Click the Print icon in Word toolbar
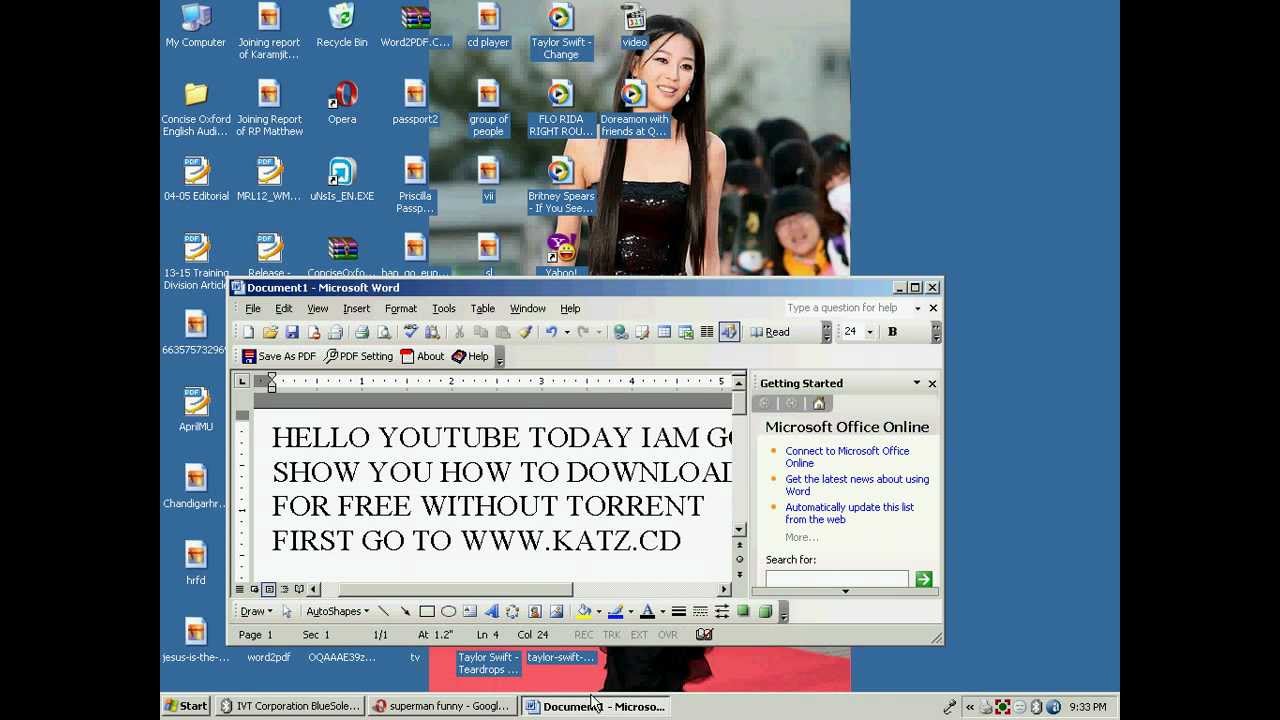 click(x=362, y=332)
